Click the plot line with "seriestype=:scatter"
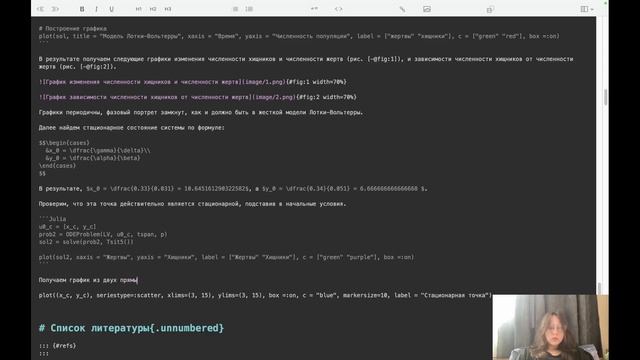Image resolution: width=640 pixels, height=360 pixels. click(x=265, y=296)
